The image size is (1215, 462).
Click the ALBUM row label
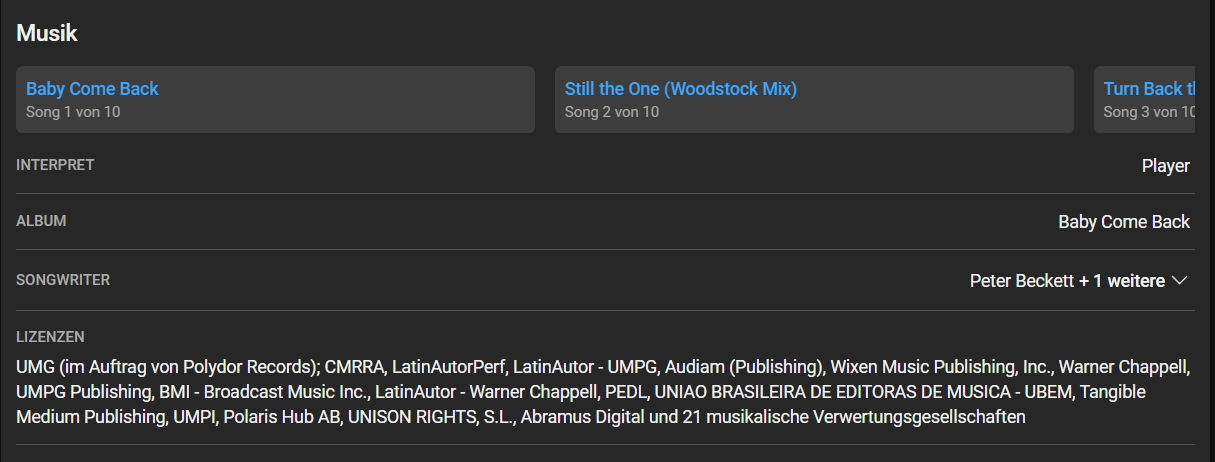41,221
